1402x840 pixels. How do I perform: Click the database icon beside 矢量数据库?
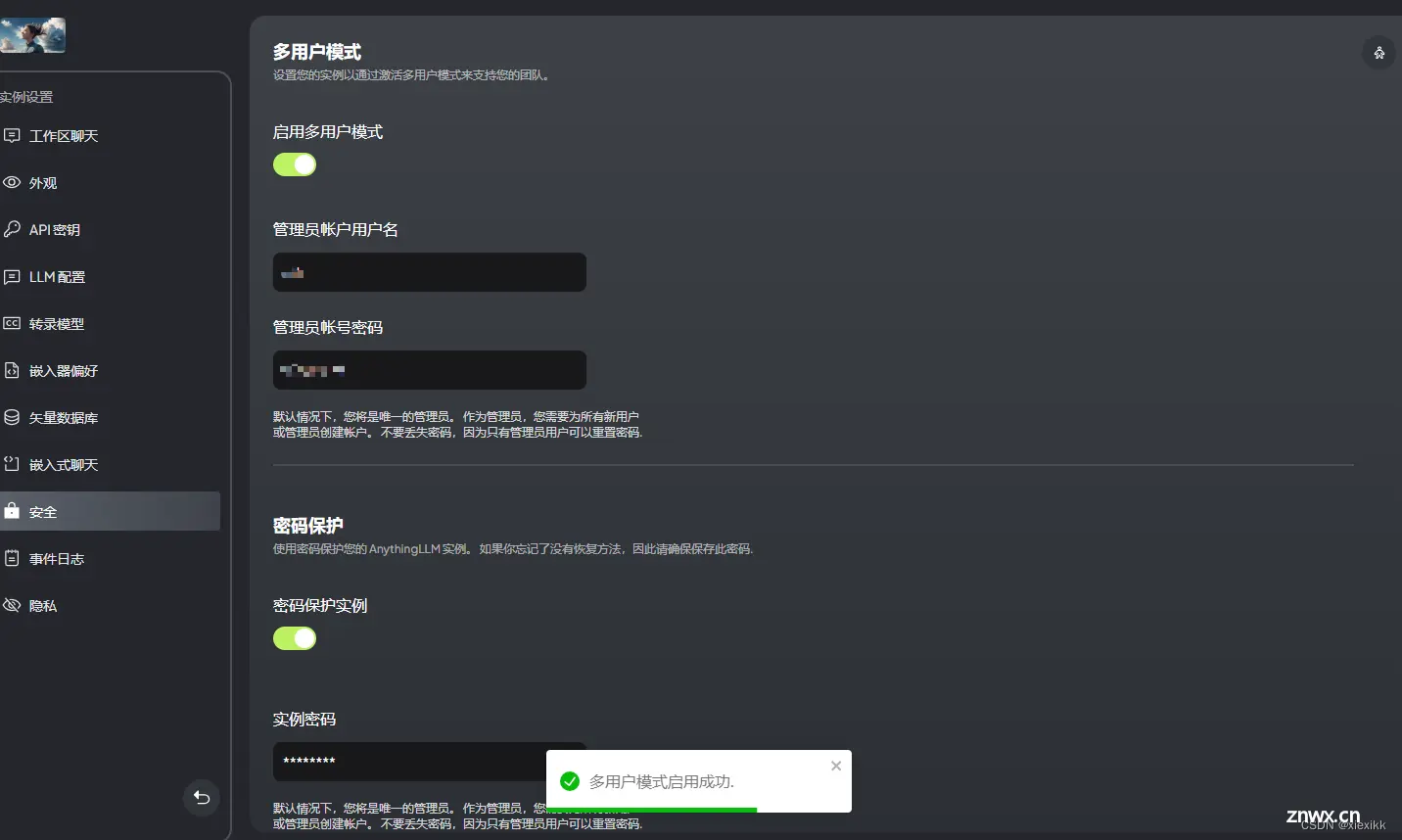(12, 417)
